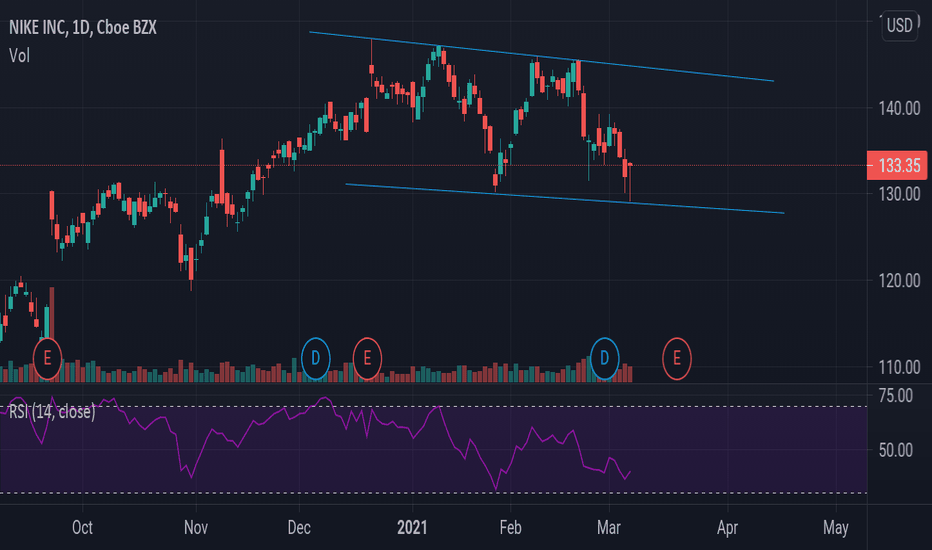Click the 140.00 price axis label
932x550 pixels.
899,108
